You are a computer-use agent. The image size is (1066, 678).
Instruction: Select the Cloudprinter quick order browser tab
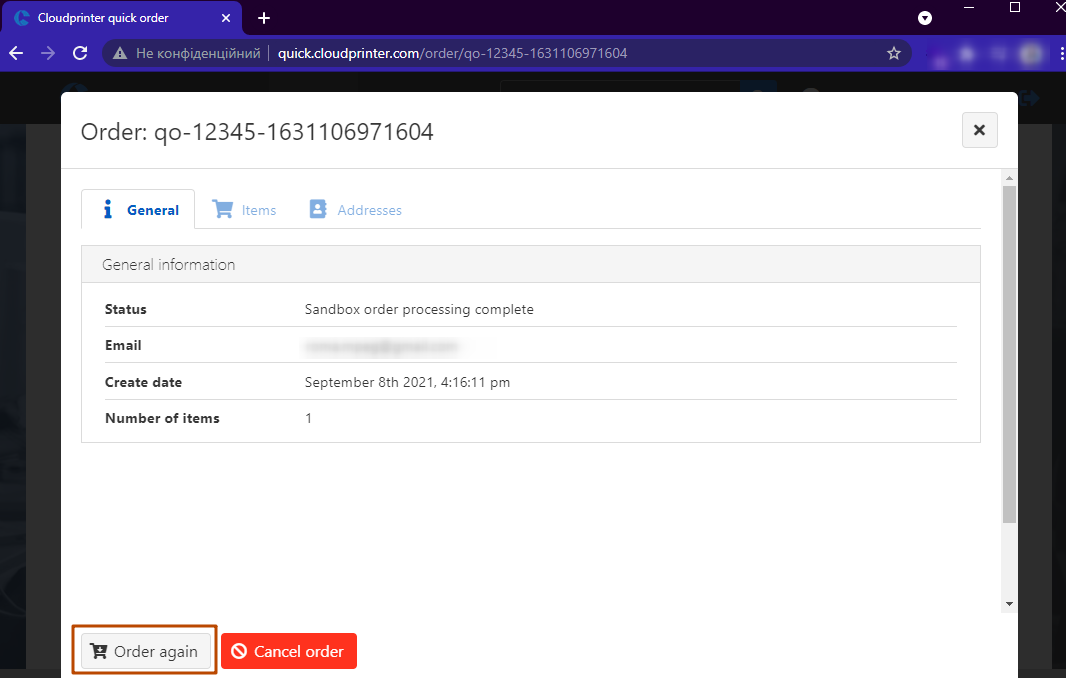pos(120,18)
